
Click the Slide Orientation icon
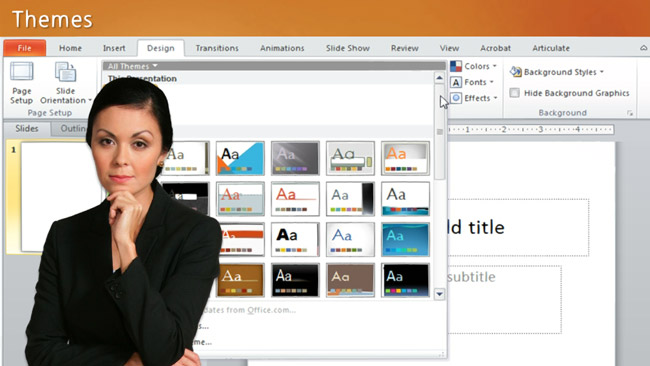tap(65, 72)
